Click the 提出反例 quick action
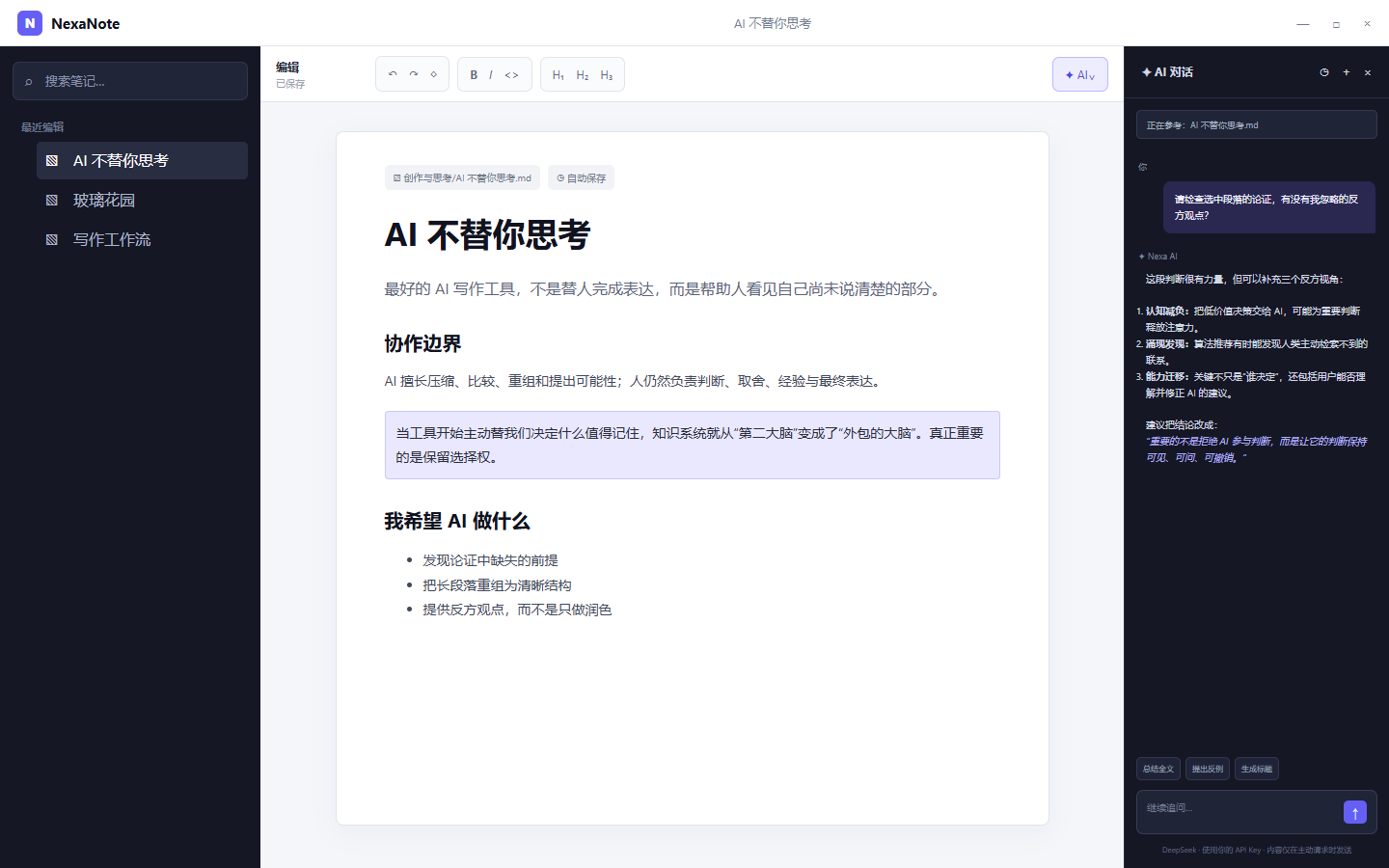 point(1208,769)
